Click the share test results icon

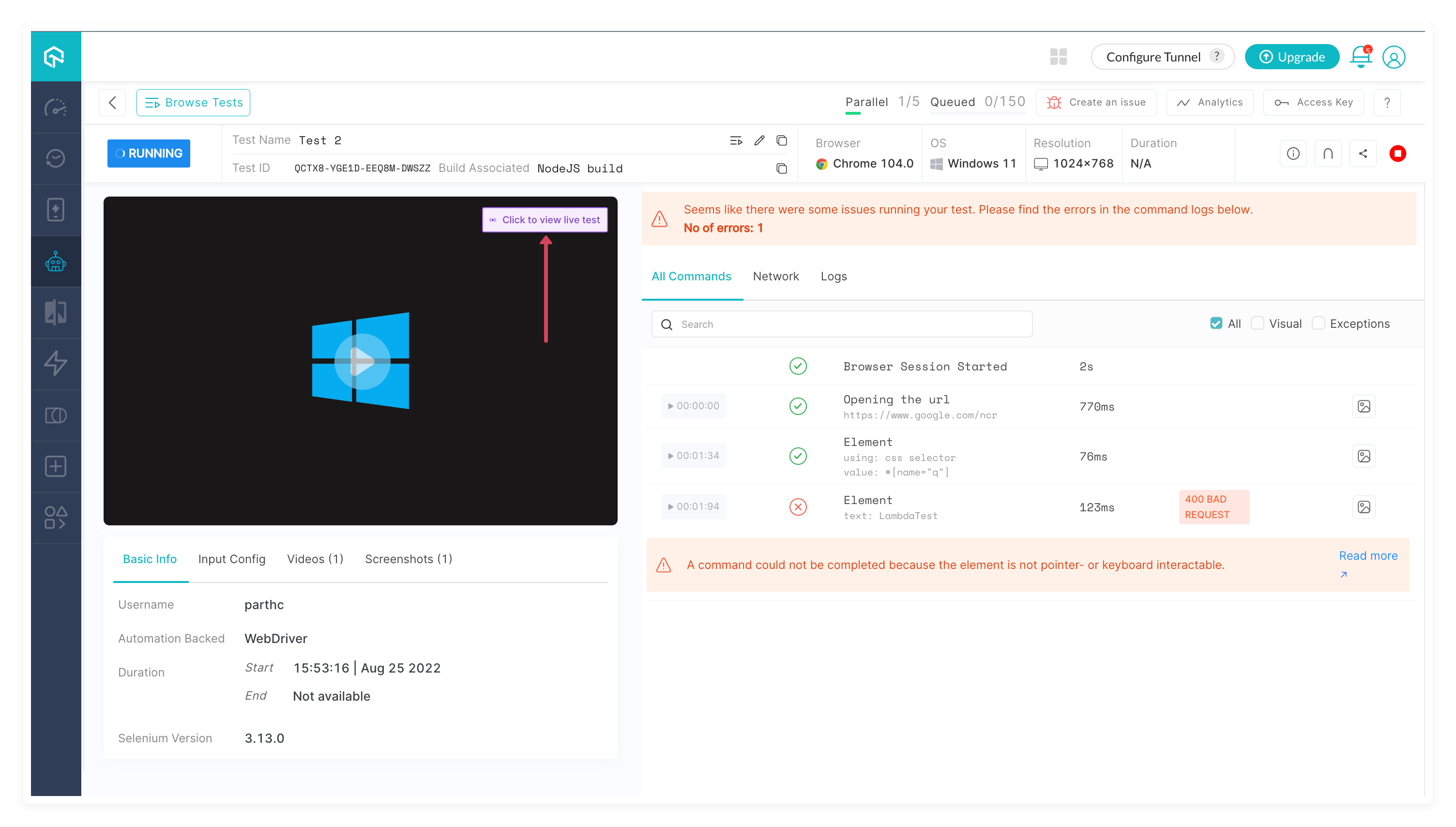1362,153
